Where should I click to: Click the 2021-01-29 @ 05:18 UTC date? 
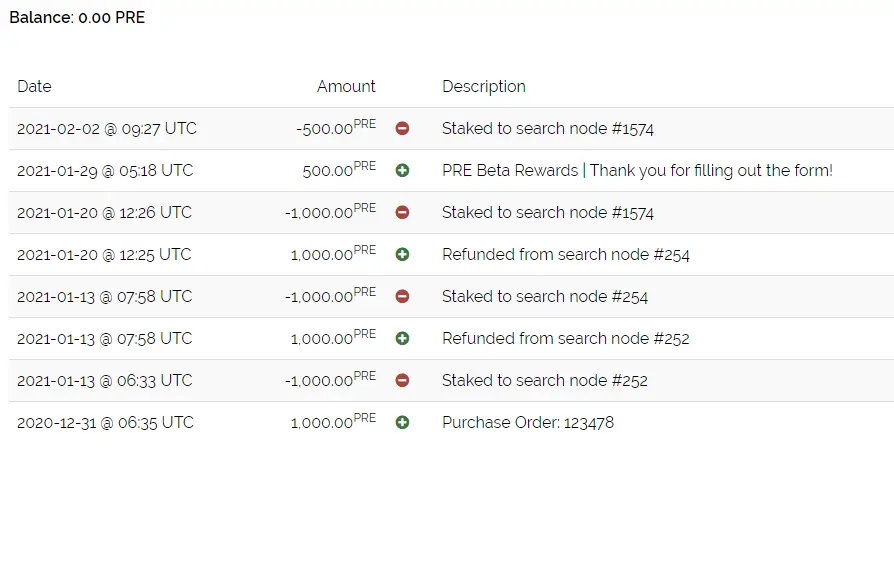click(105, 171)
